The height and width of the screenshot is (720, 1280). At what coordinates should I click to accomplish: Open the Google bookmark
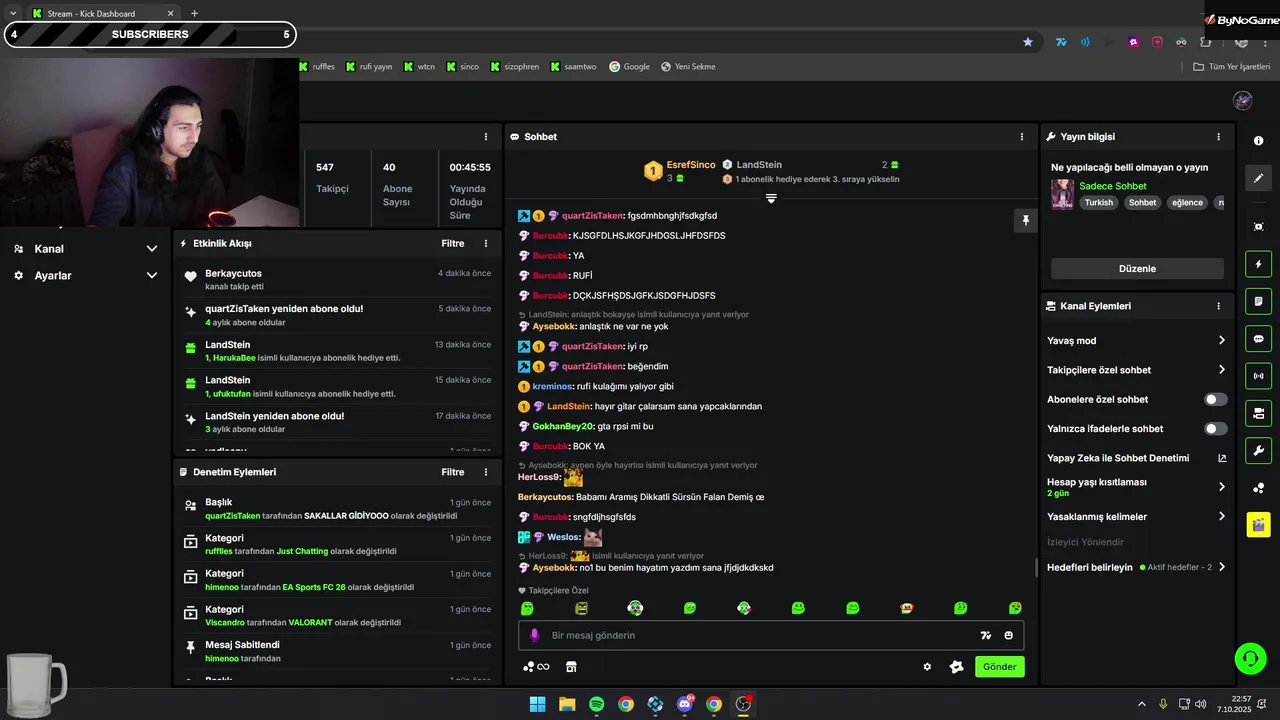[629, 67]
